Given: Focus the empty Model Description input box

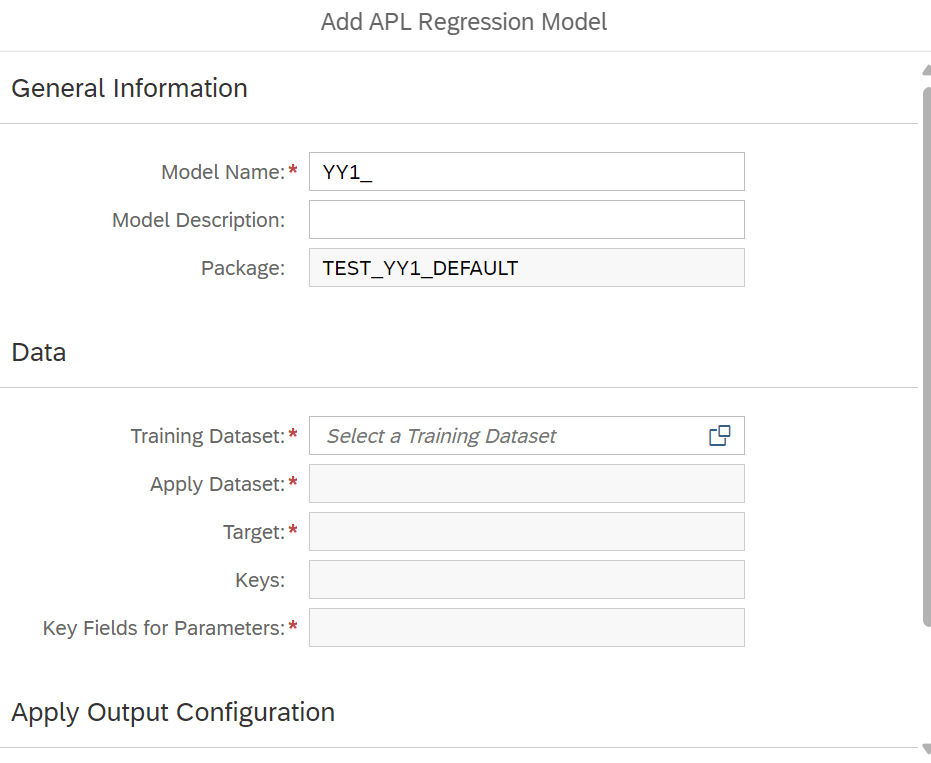Looking at the screenshot, I should pyautogui.click(x=527, y=220).
